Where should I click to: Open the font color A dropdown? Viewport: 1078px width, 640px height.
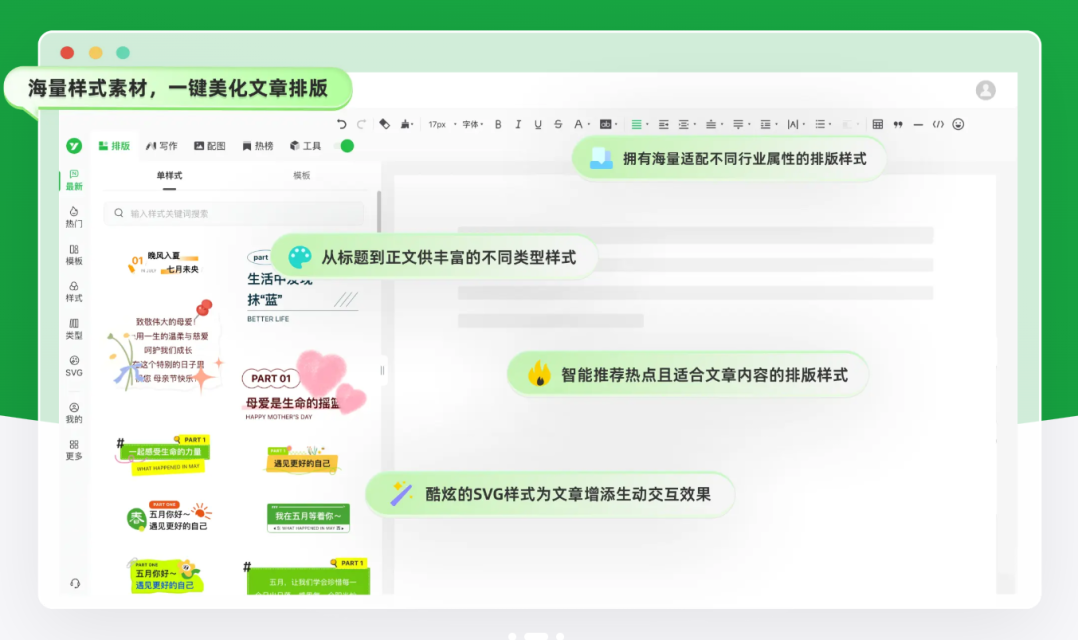(579, 124)
